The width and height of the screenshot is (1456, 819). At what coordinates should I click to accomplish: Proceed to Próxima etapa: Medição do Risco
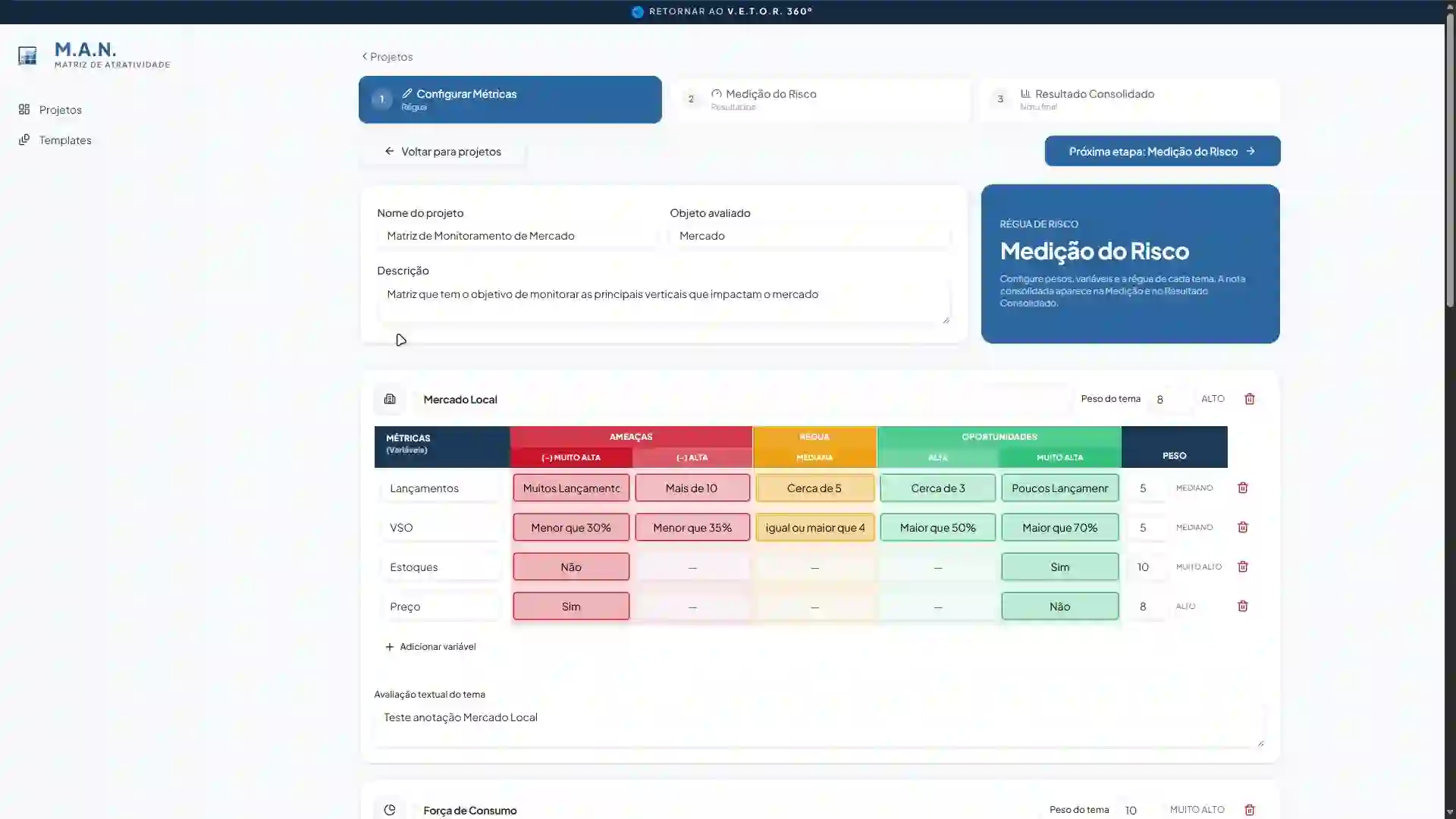tap(1163, 151)
